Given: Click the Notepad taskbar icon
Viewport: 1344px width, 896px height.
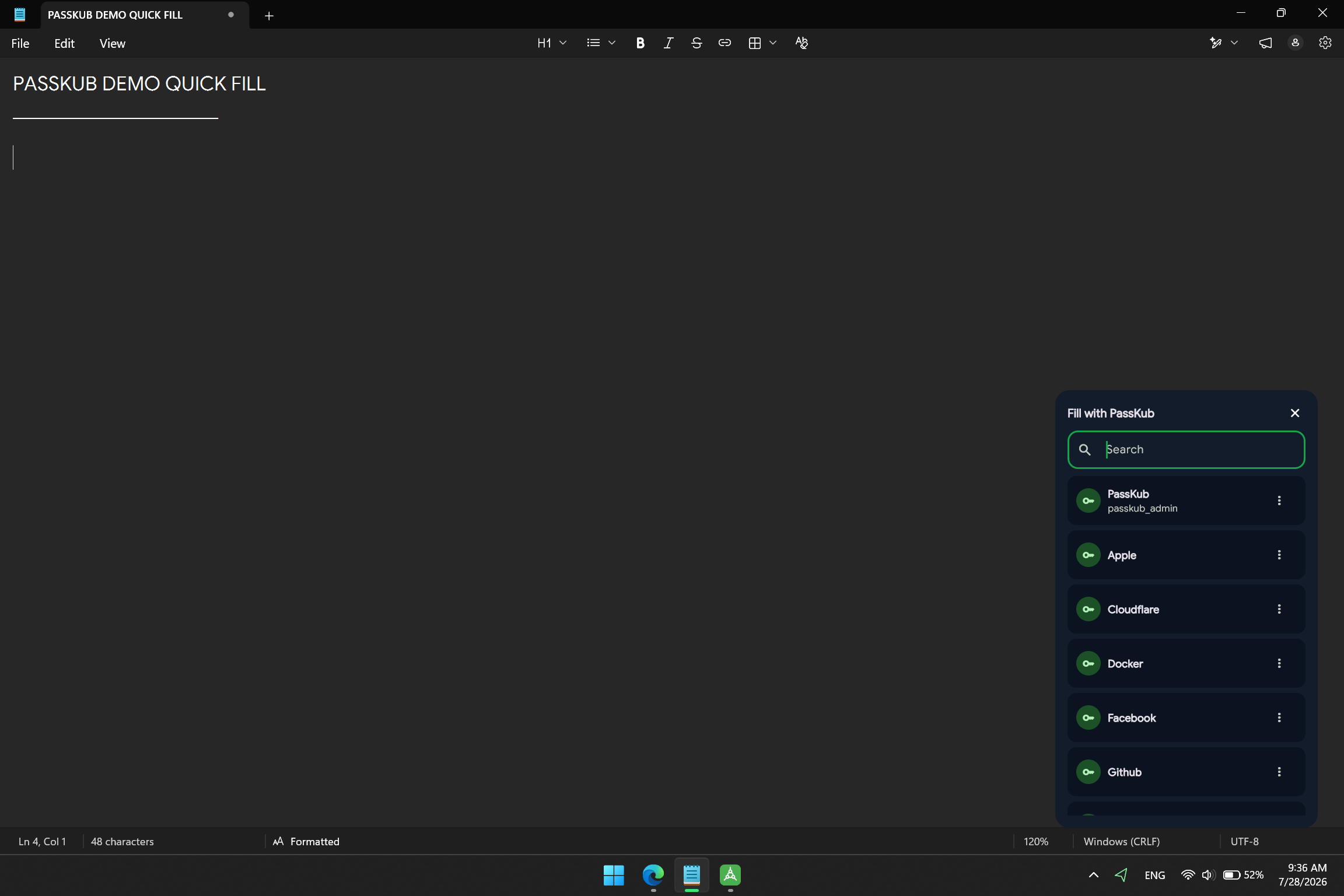Looking at the screenshot, I should click(x=692, y=876).
